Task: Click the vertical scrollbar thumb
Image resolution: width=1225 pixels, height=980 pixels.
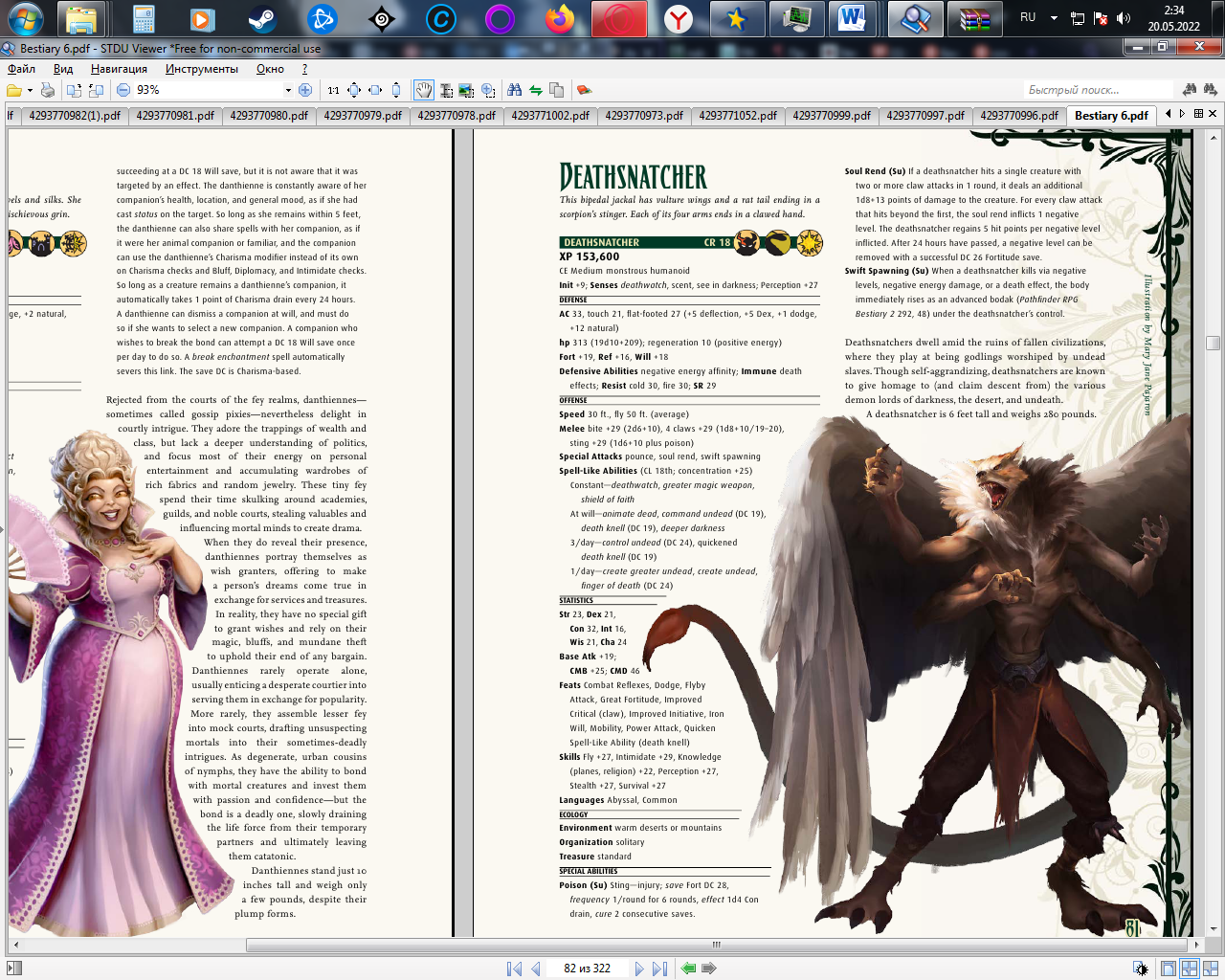Action: point(1213,343)
